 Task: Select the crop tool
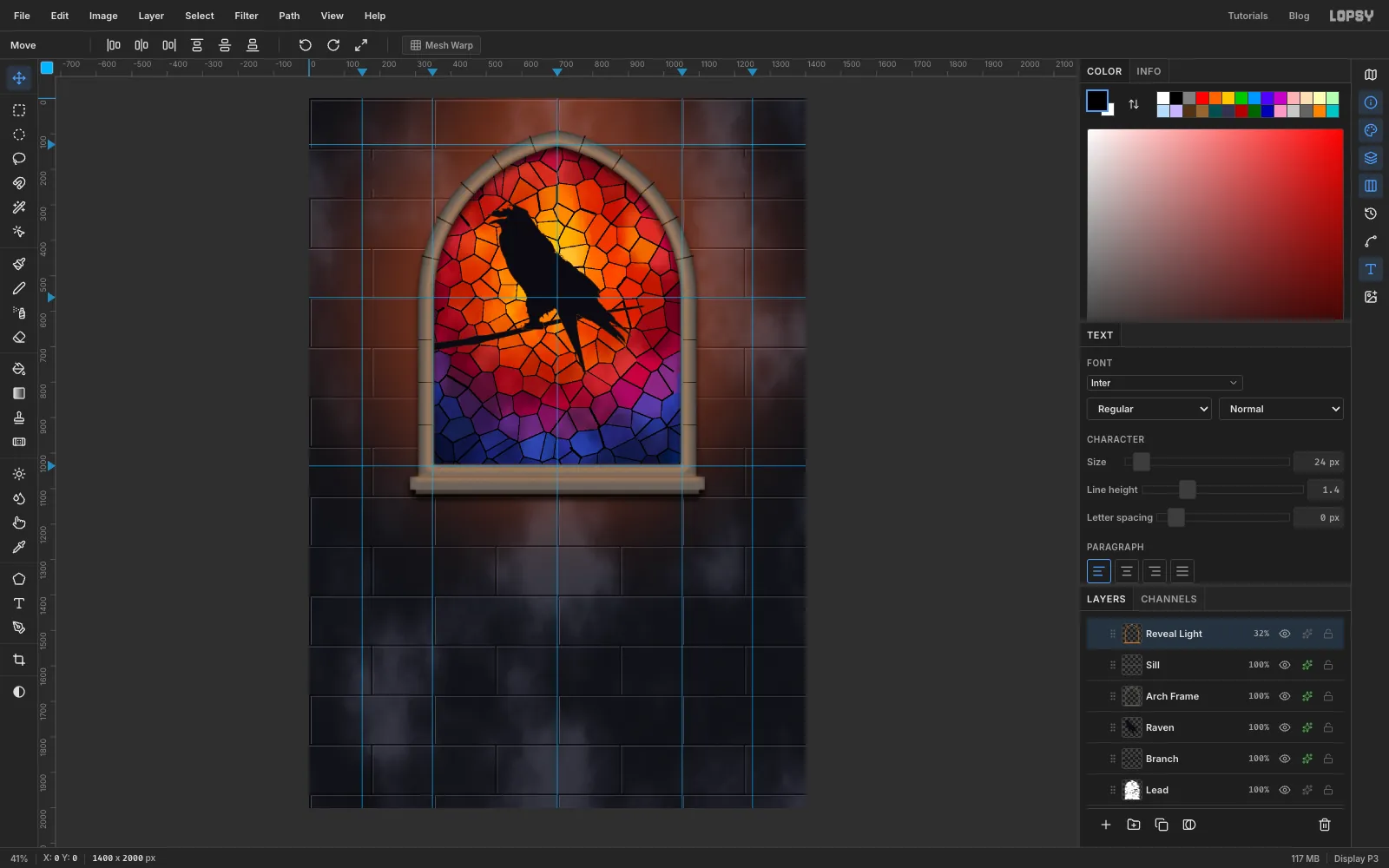coord(19,660)
